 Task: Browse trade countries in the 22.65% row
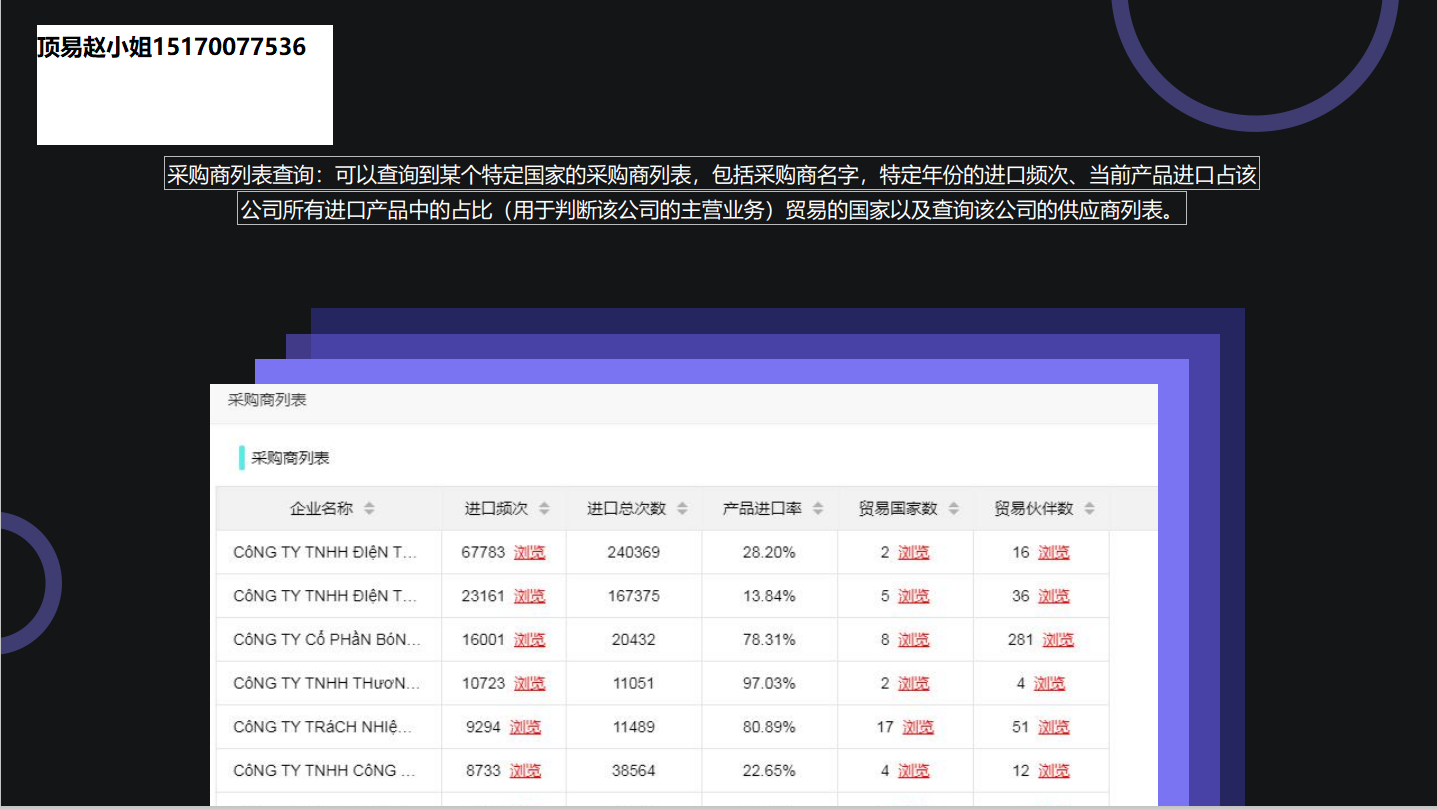click(x=913, y=771)
